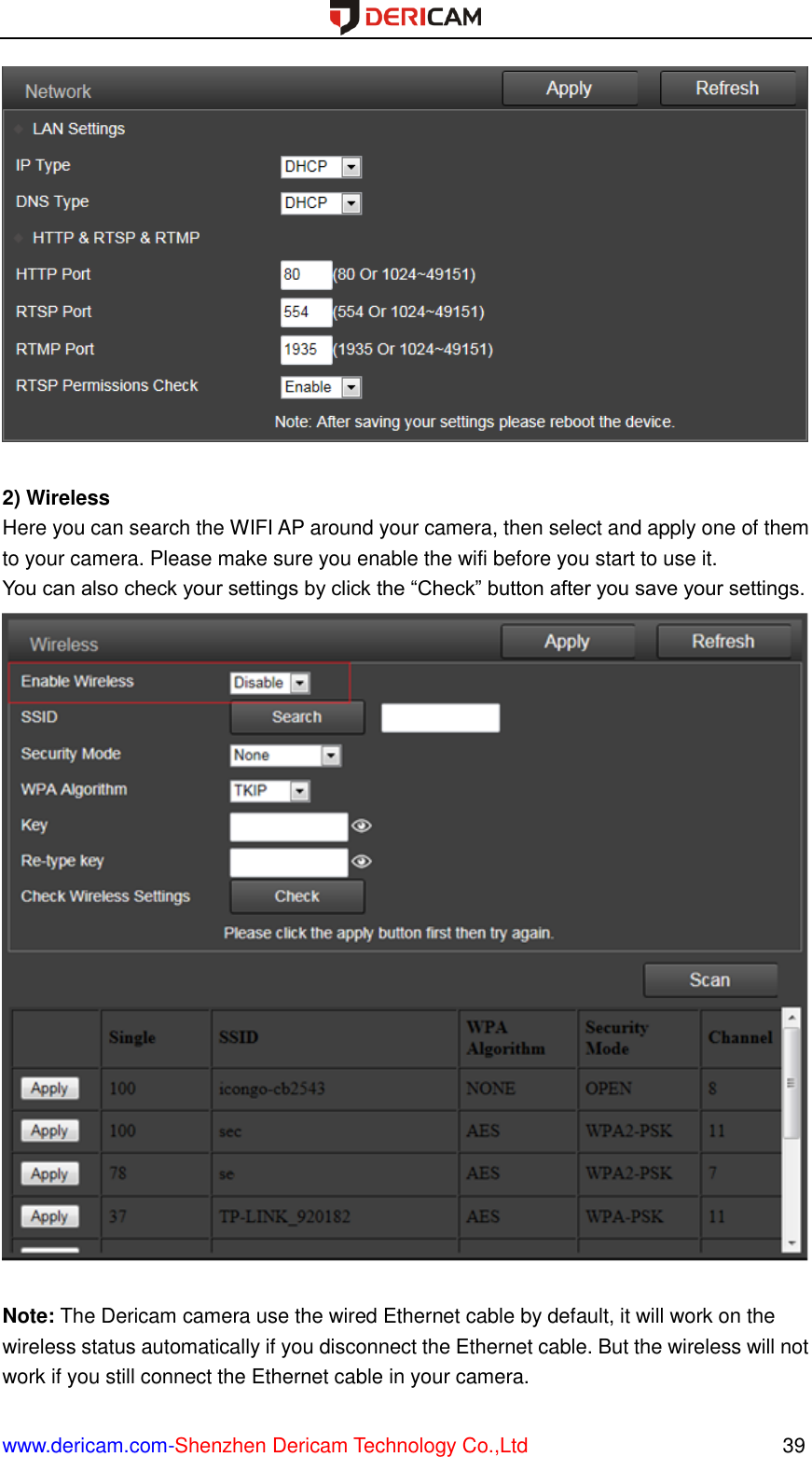
Task: Click Refresh button in Wireless panel
Action: click(723, 642)
